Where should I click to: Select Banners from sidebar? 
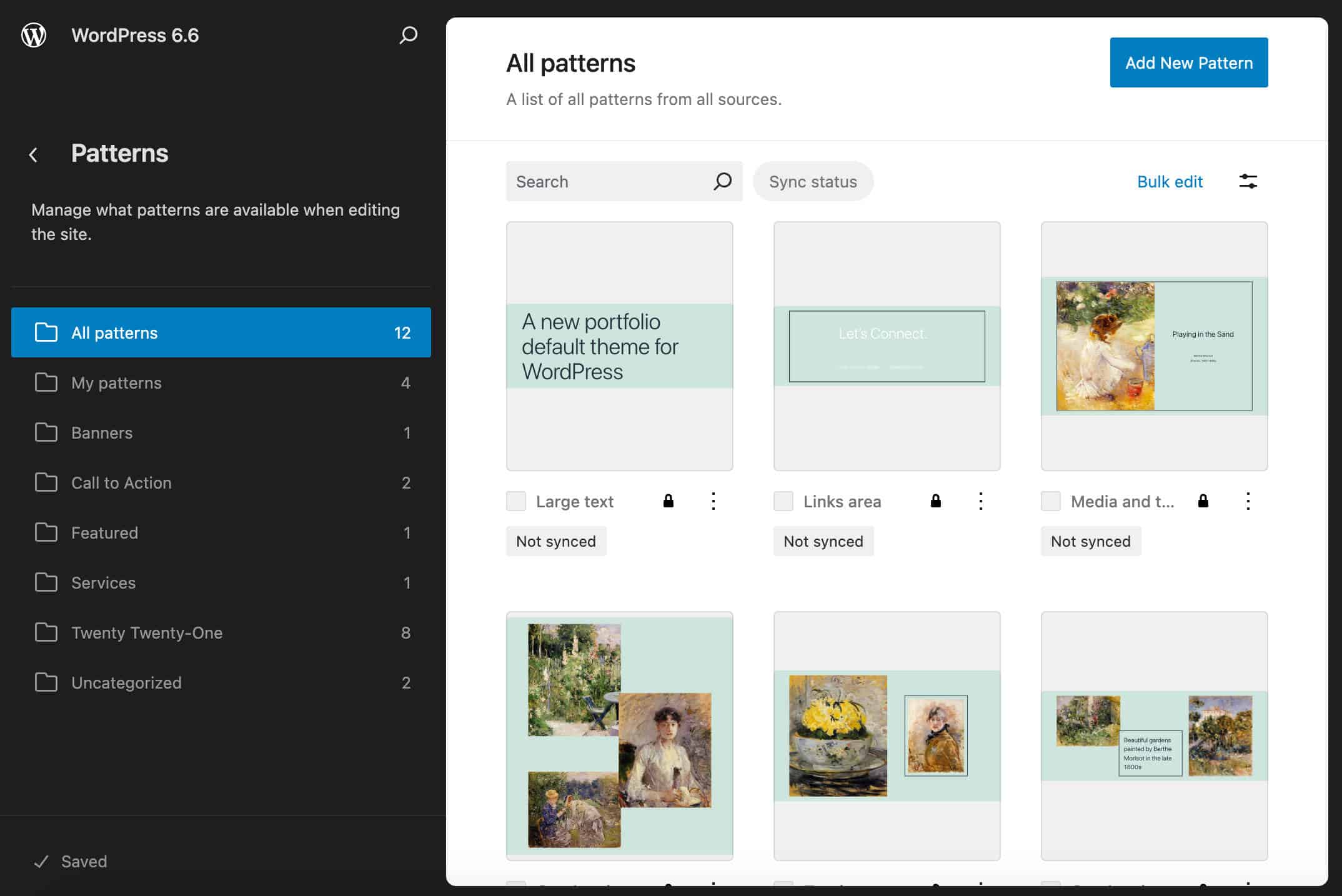tap(102, 433)
